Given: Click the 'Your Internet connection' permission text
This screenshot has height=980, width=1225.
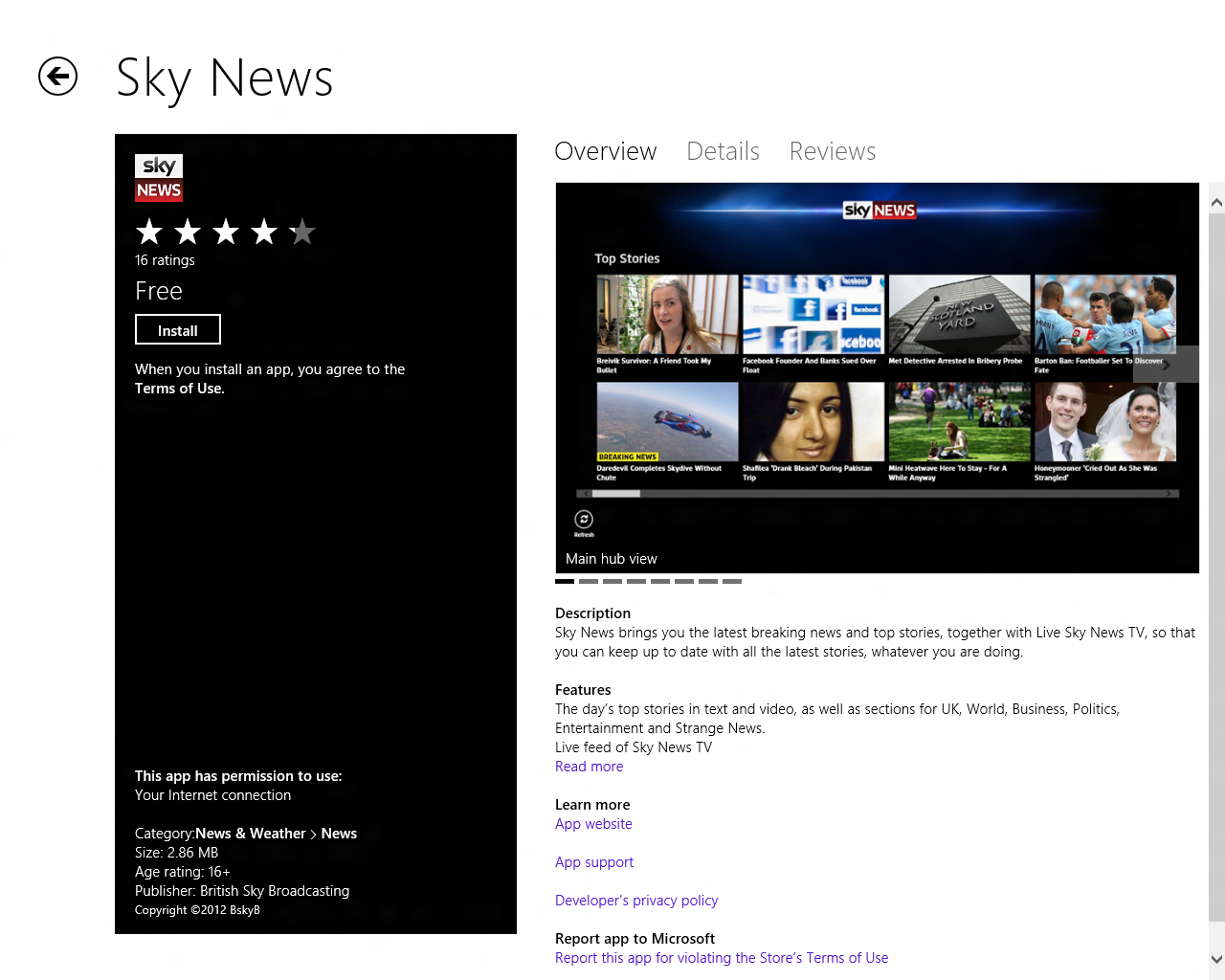Looking at the screenshot, I should (x=212, y=795).
